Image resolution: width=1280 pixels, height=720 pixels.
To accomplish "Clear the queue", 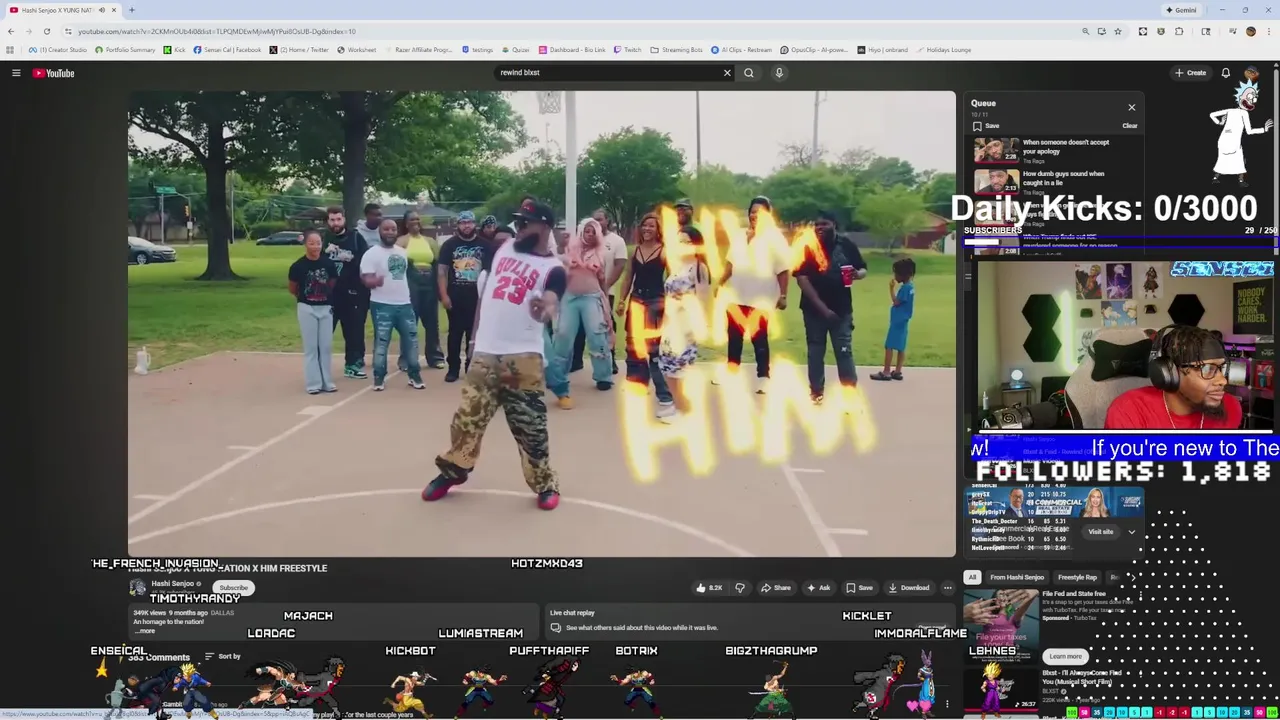I will tap(1129, 126).
